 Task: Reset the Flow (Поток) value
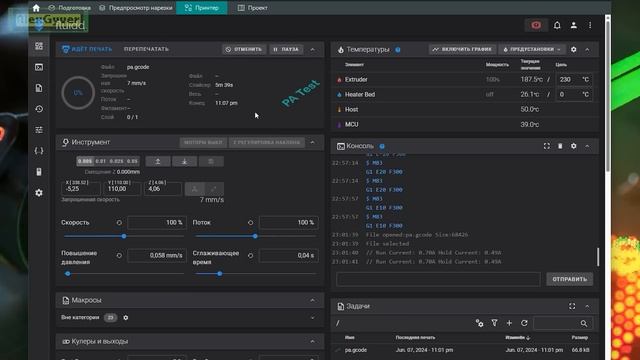tap(251, 223)
